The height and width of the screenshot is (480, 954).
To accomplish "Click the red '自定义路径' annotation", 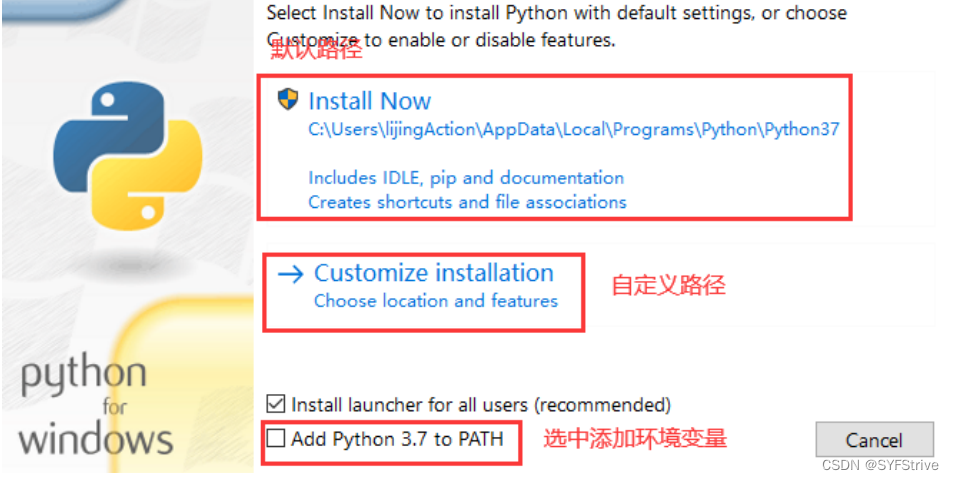I will tap(668, 285).
